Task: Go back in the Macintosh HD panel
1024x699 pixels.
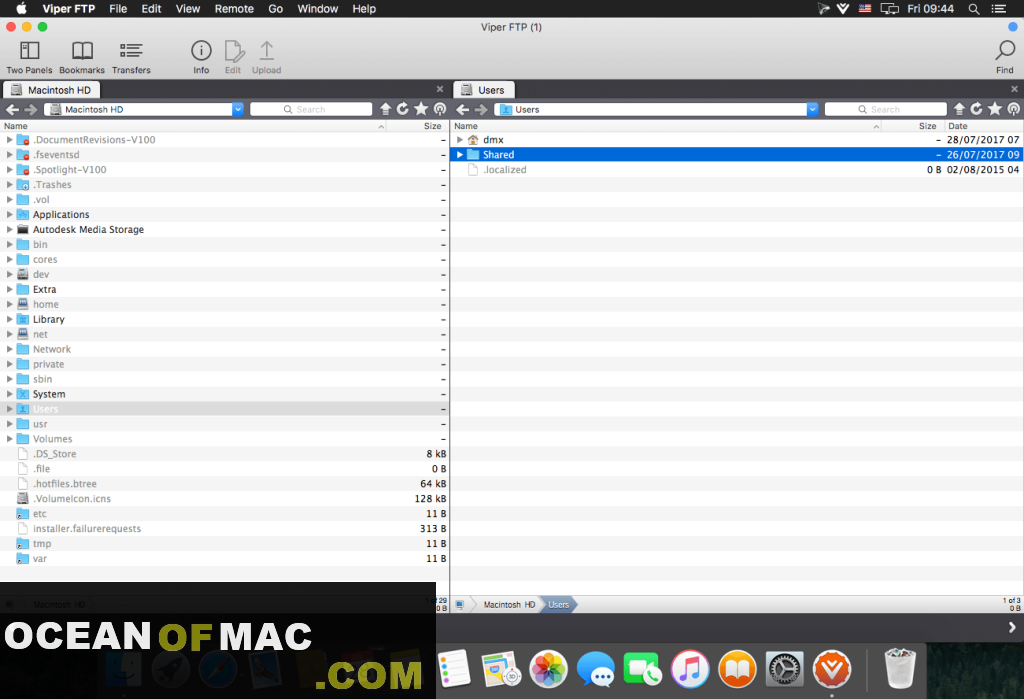Action: pos(12,109)
